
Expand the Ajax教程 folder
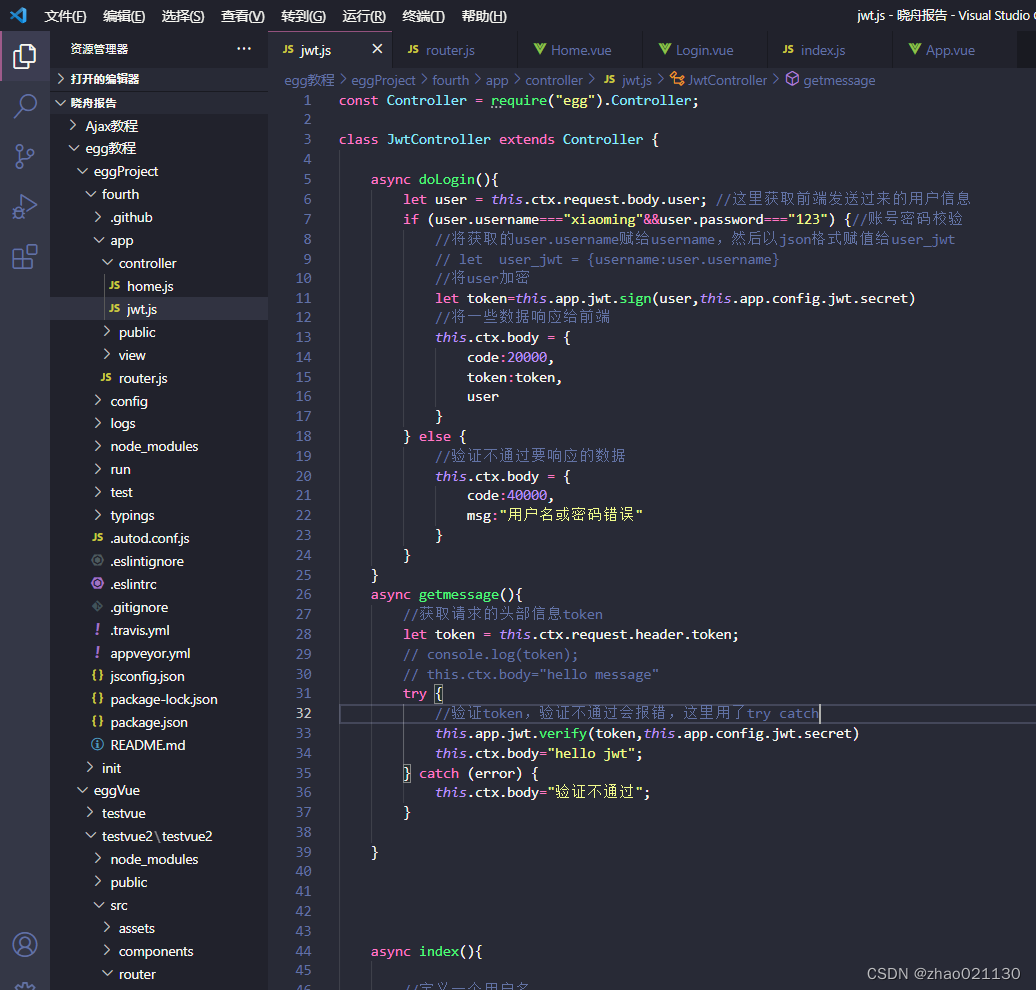click(x=111, y=126)
